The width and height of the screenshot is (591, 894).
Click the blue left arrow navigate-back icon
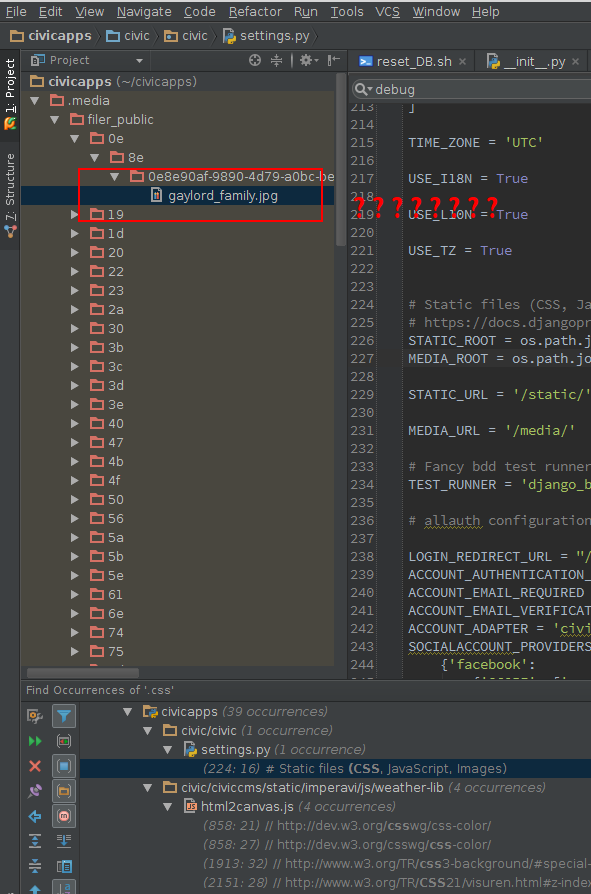click(x=35, y=816)
